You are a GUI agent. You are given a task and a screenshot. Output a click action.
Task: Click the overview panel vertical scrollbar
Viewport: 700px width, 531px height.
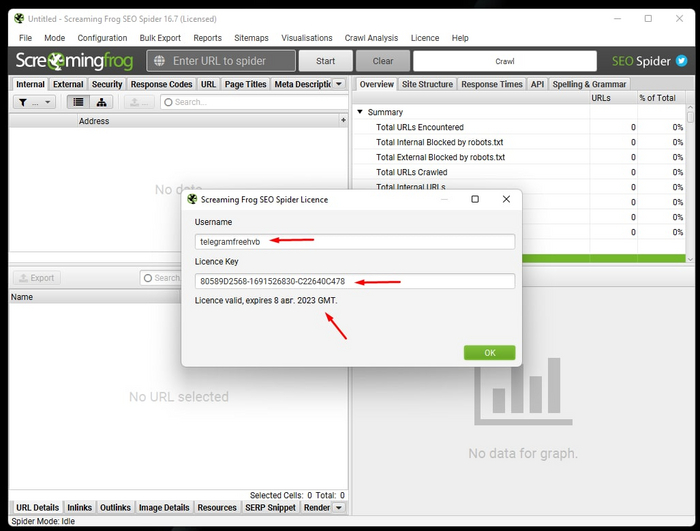[x=690, y=183]
